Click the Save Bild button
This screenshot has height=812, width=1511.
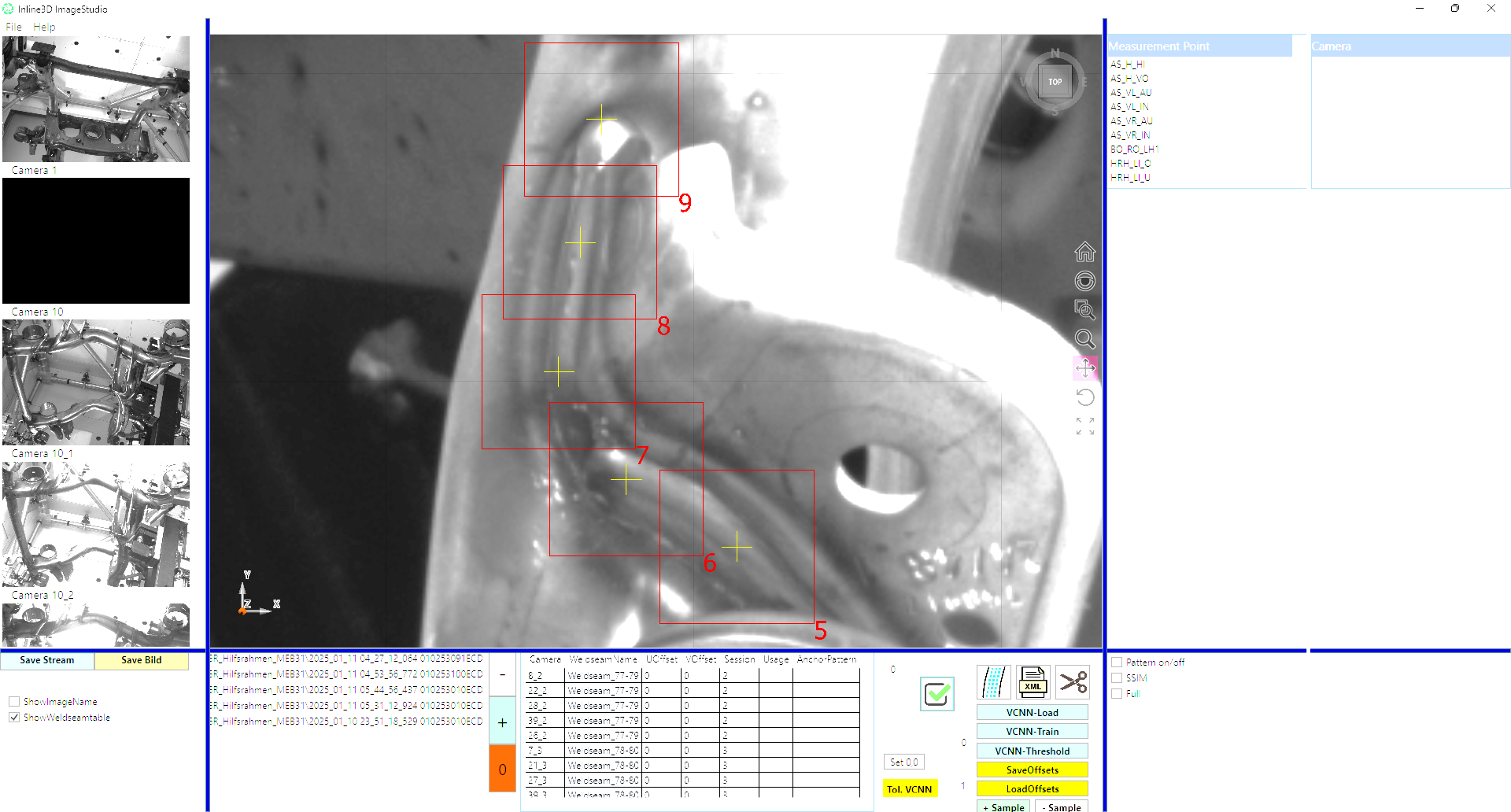142,660
